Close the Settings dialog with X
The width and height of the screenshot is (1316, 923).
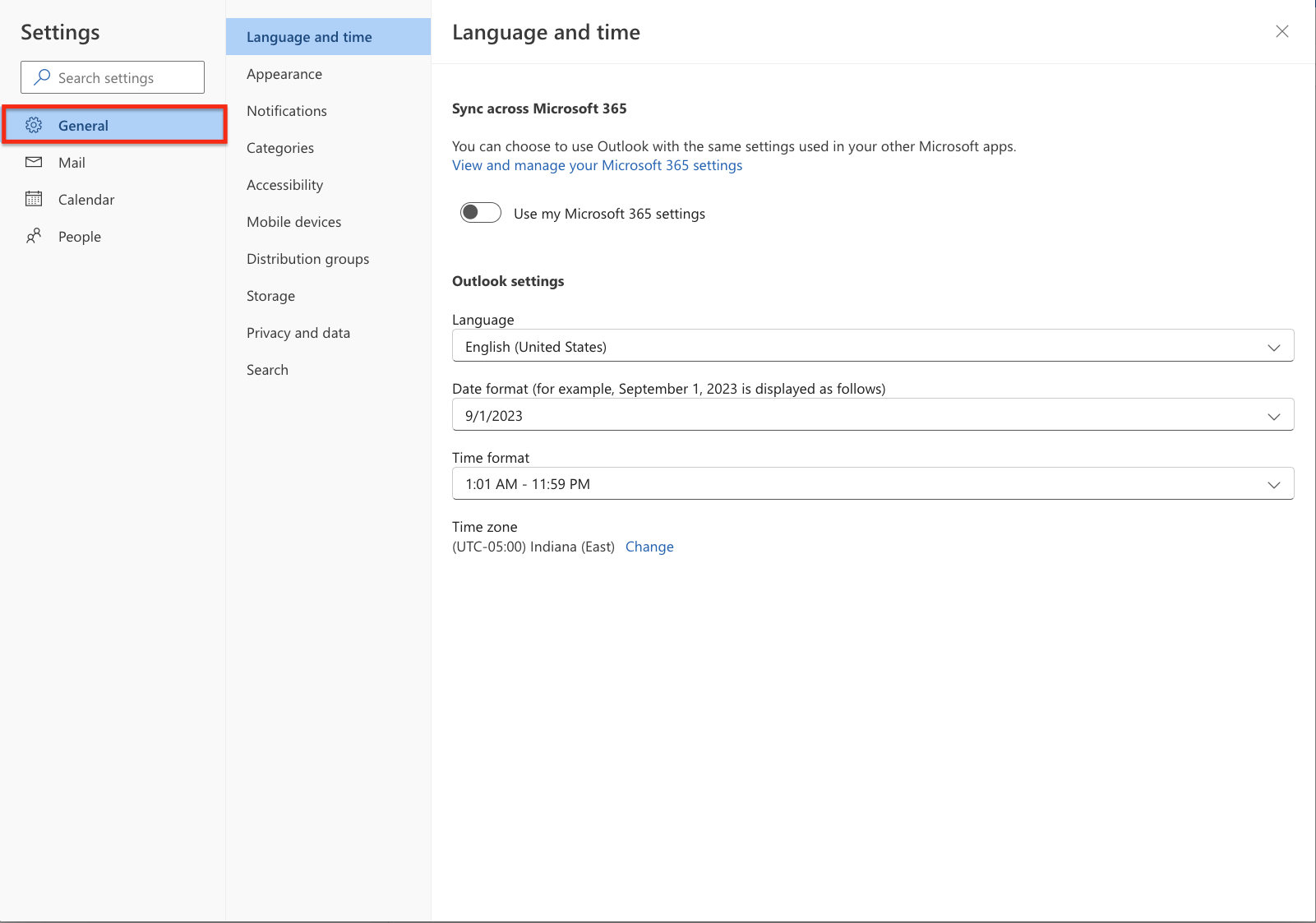coord(1281,31)
